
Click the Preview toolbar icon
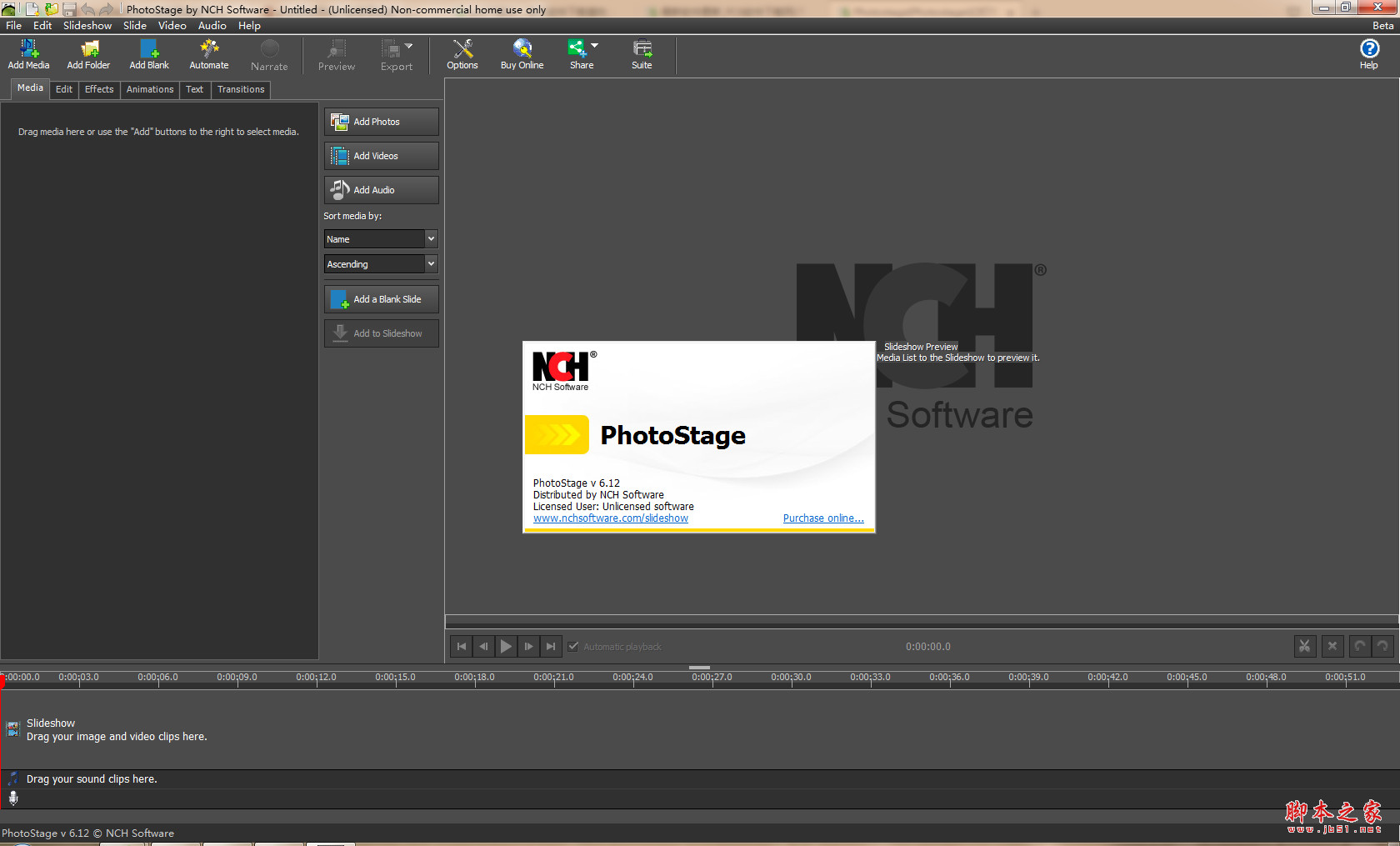click(337, 55)
